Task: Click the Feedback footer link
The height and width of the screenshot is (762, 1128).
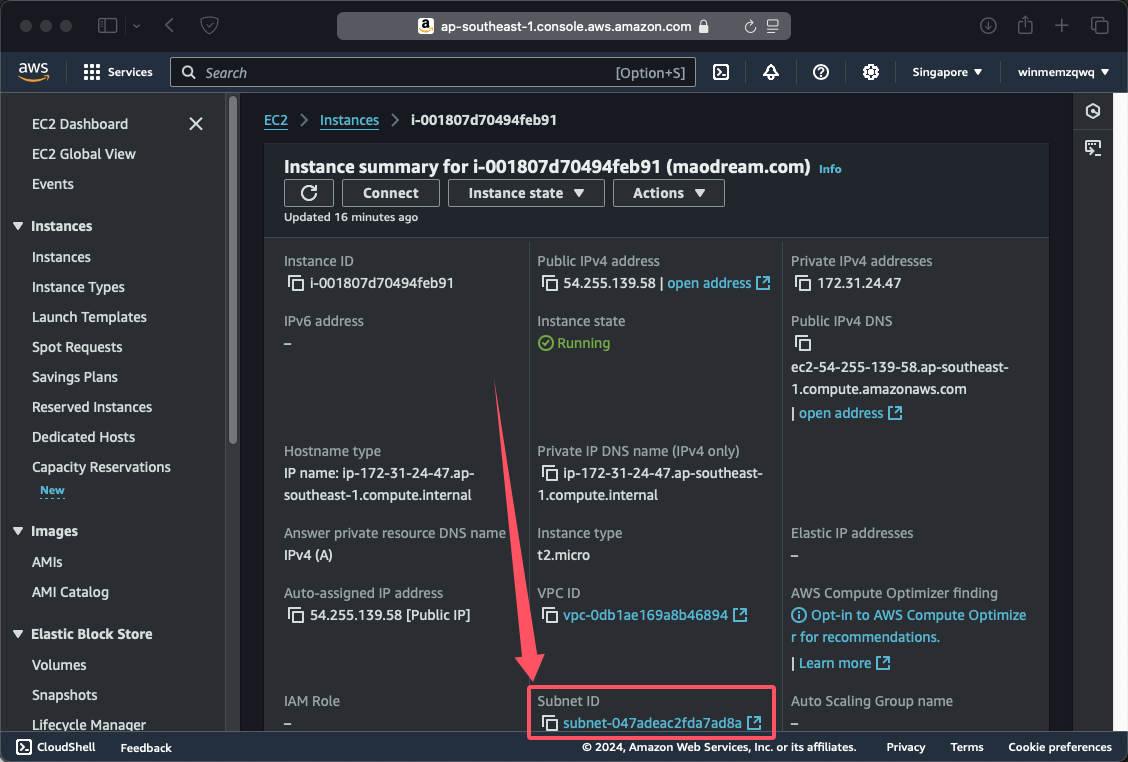Action: (x=146, y=748)
